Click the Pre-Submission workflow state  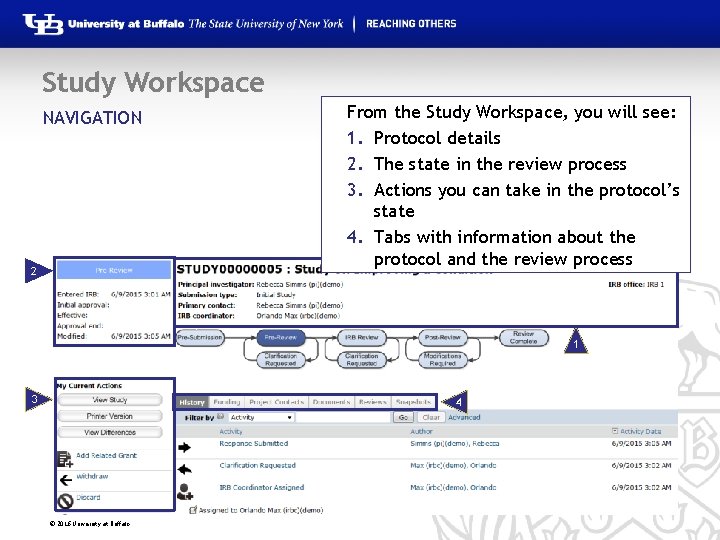click(x=200, y=338)
